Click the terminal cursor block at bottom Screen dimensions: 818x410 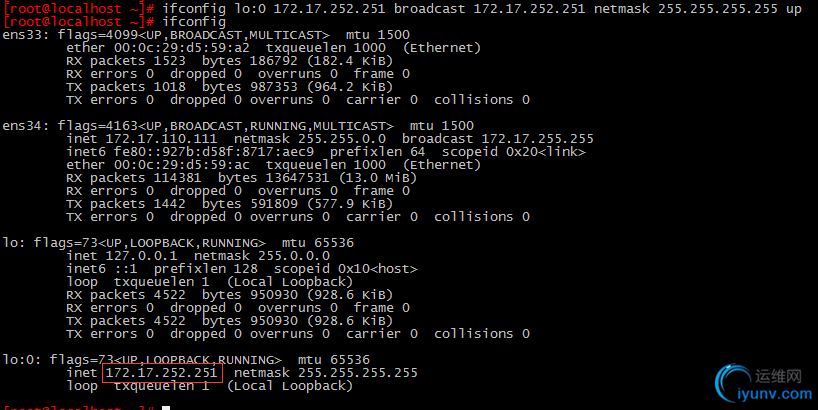[x=166, y=408]
